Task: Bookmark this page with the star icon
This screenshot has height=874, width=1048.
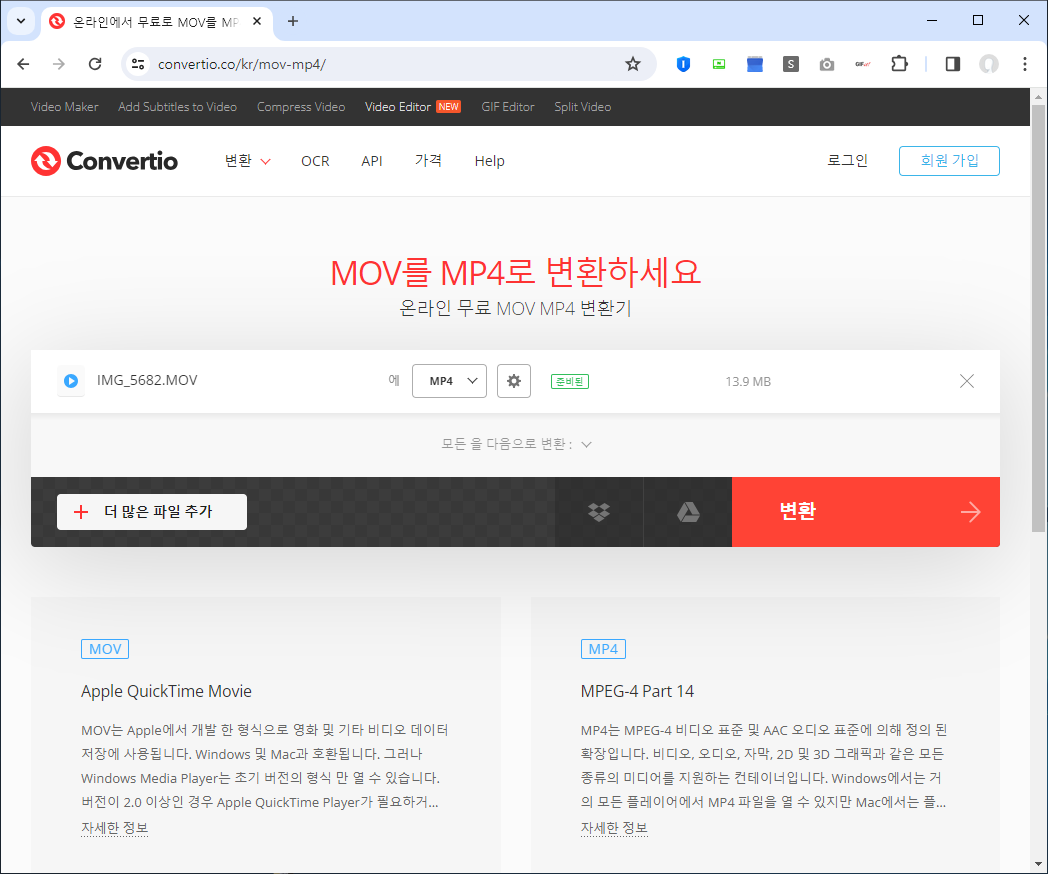Action: pyautogui.click(x=632, y=63)
